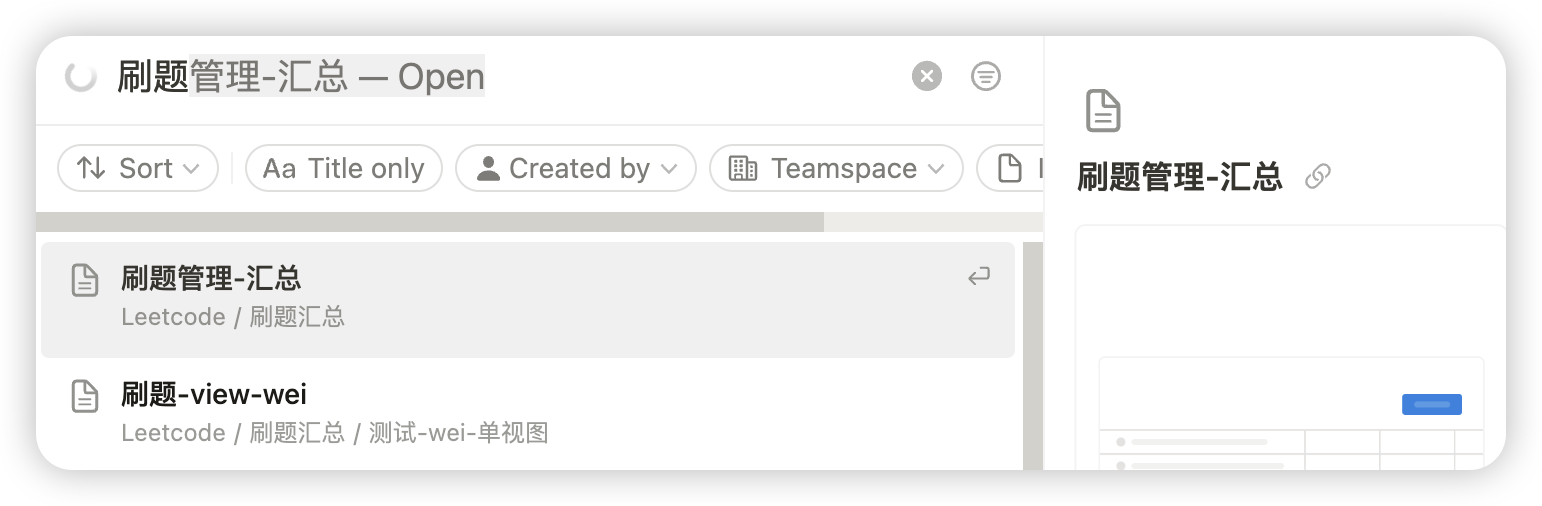Click the large page icon in preview pane
The width and height of the screenshot is (1542, 506).
click(x=1103, y=111)
